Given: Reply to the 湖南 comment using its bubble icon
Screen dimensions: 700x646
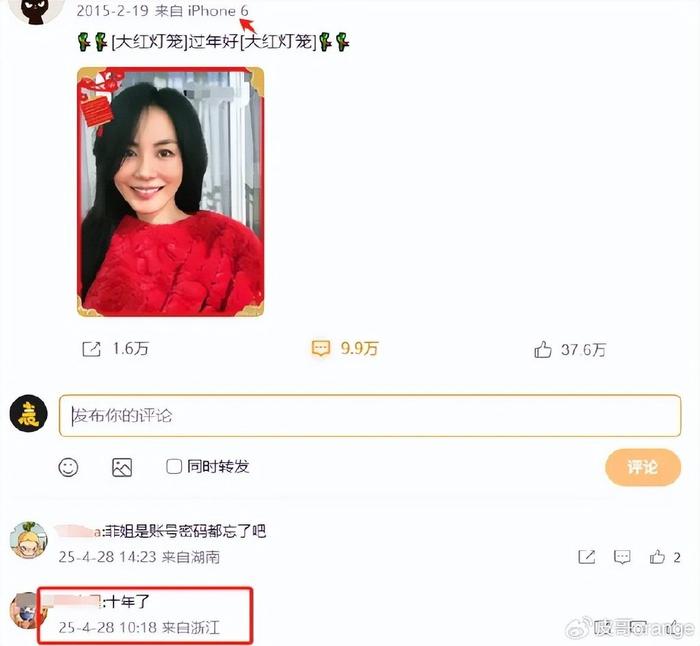Looking at the screenshot, I should [622, 557].
